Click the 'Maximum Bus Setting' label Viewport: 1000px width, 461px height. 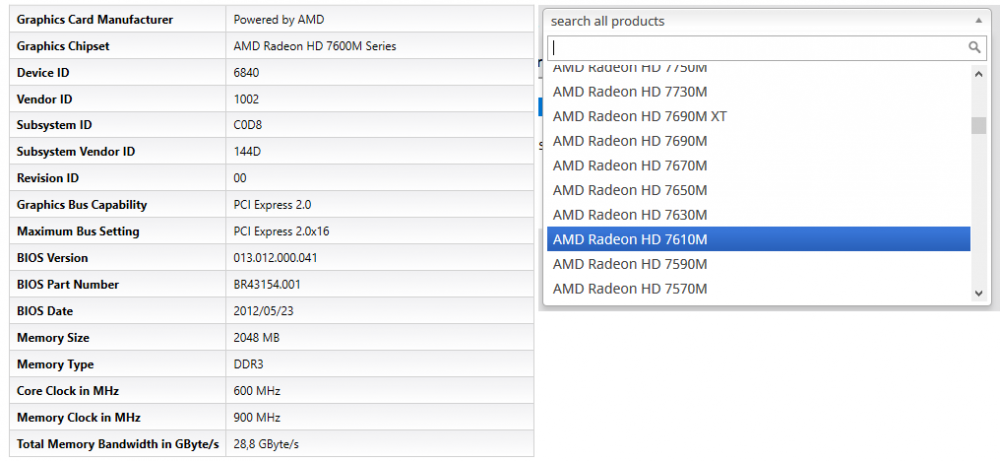(78, 231)
